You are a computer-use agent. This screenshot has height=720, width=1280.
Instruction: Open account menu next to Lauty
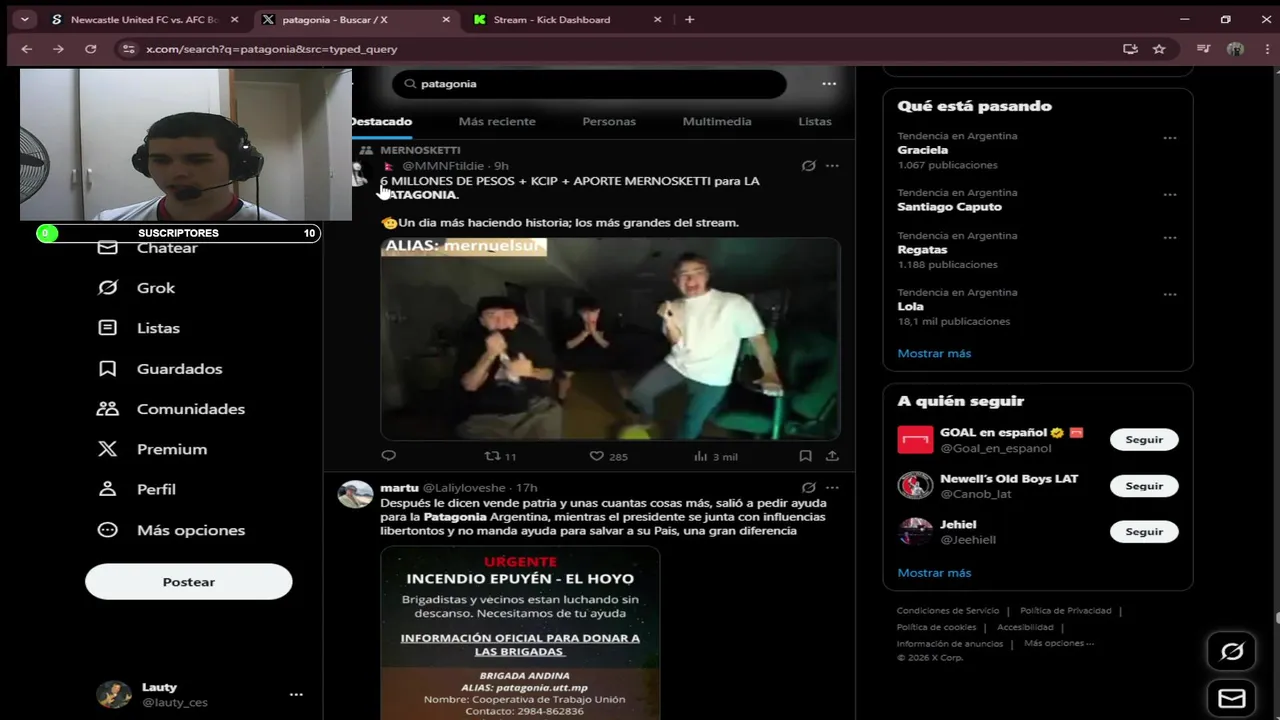296,694
